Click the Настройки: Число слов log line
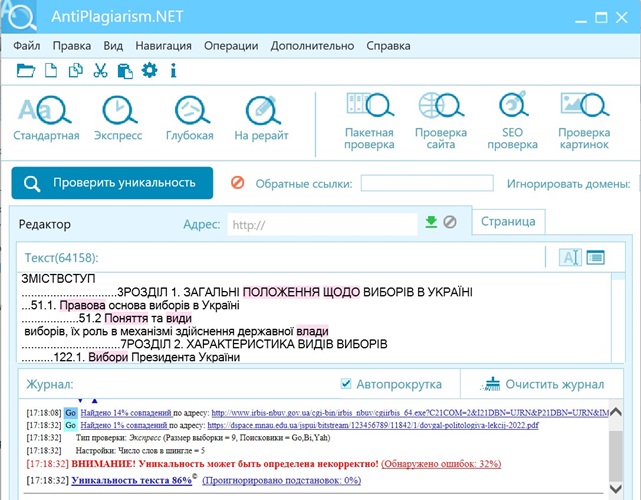 [140, 451]
